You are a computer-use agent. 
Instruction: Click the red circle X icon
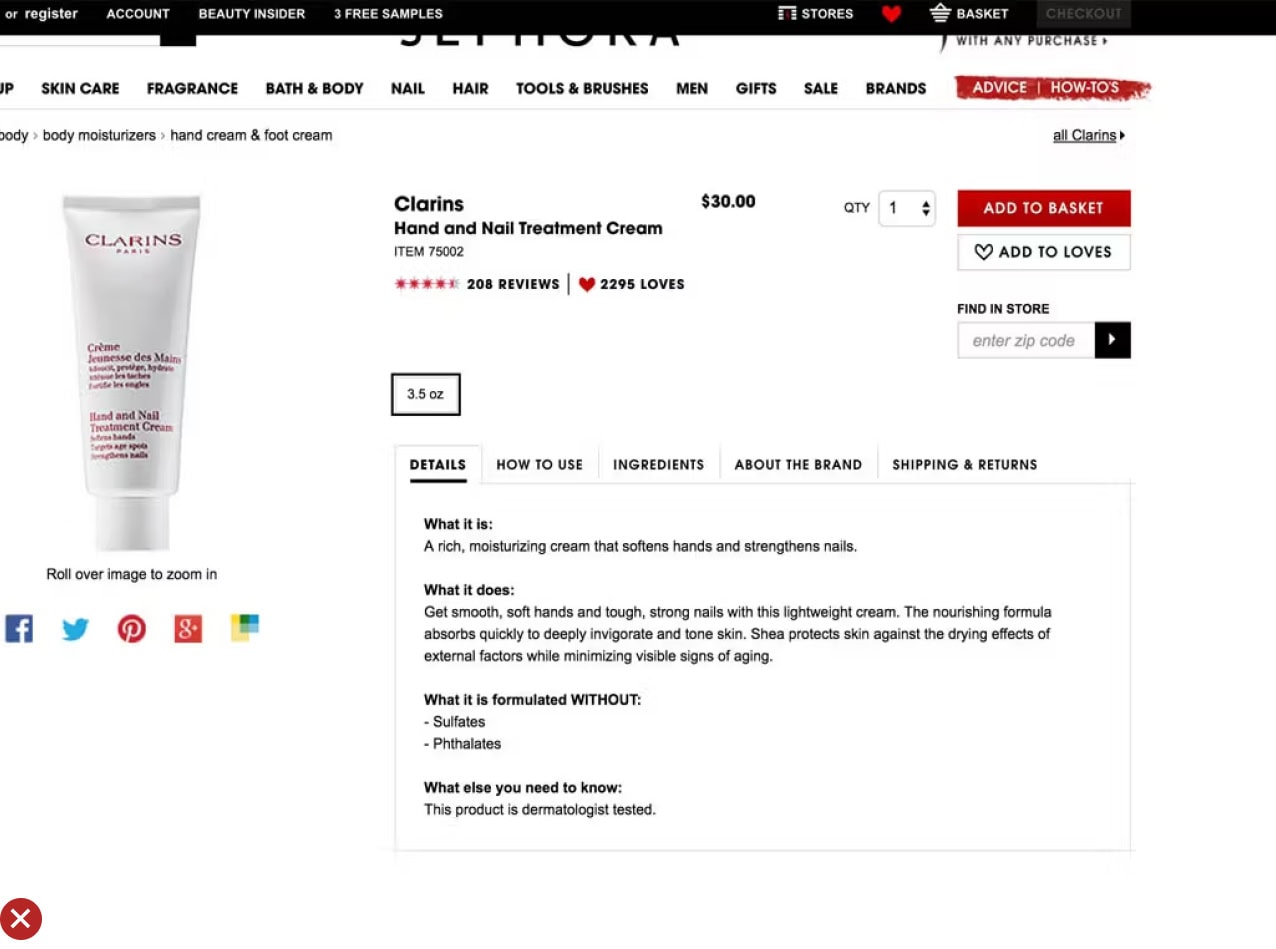pos(21,919)
